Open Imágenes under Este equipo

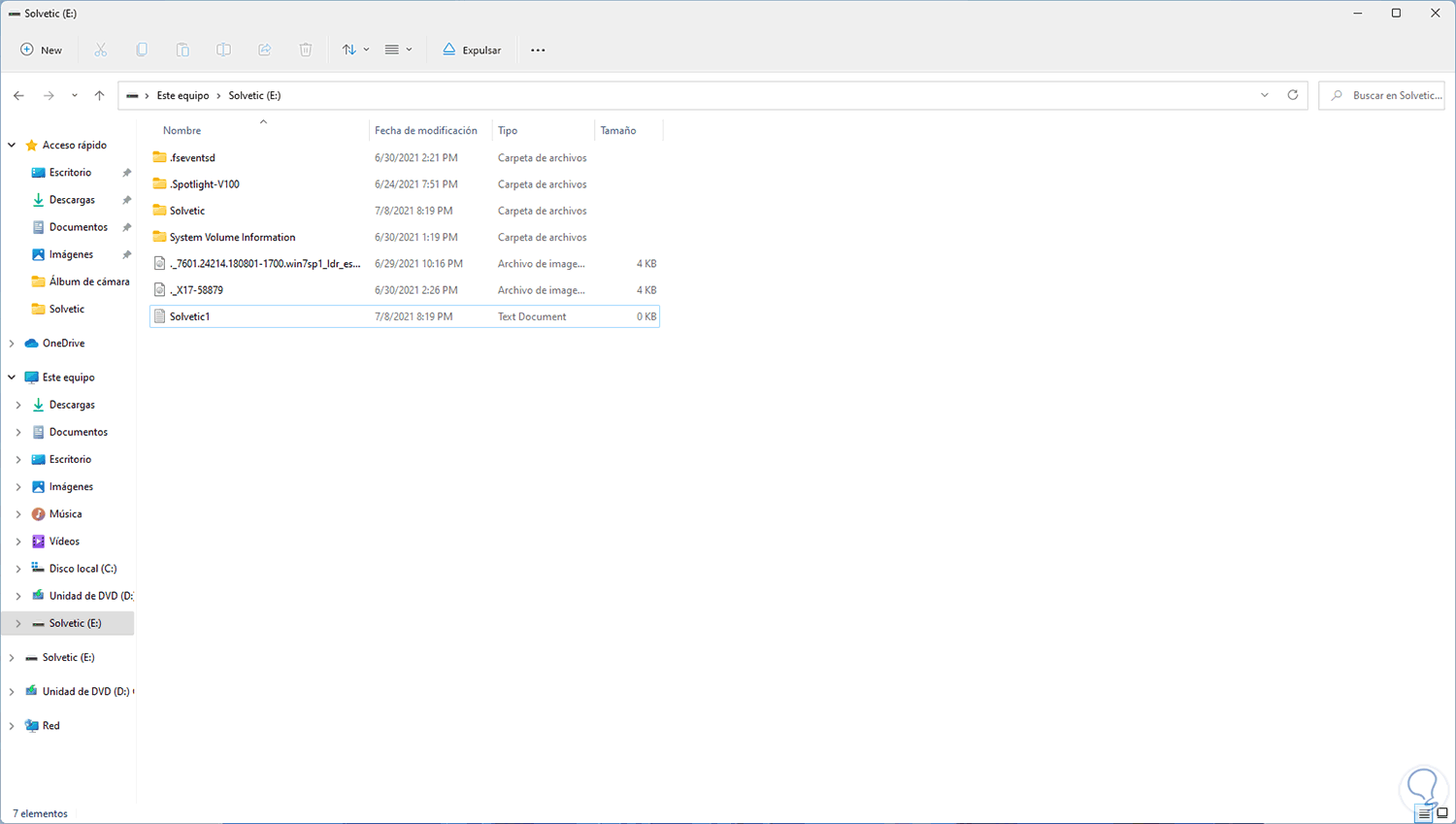click(x=71, y=486)
